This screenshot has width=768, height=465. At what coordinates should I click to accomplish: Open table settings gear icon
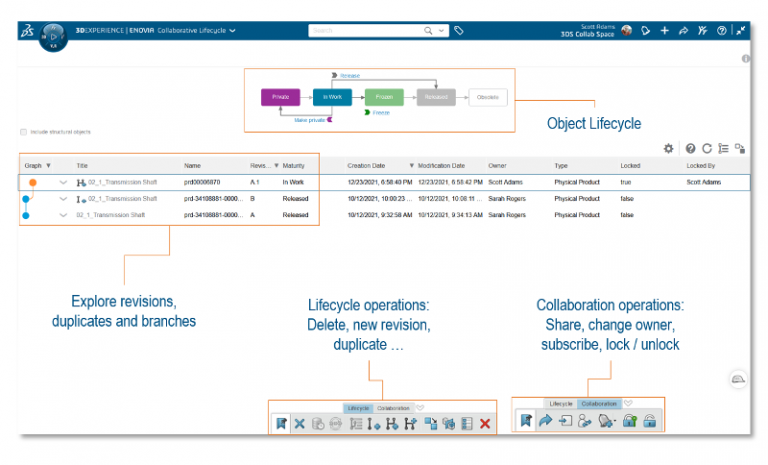pos(669,148)
